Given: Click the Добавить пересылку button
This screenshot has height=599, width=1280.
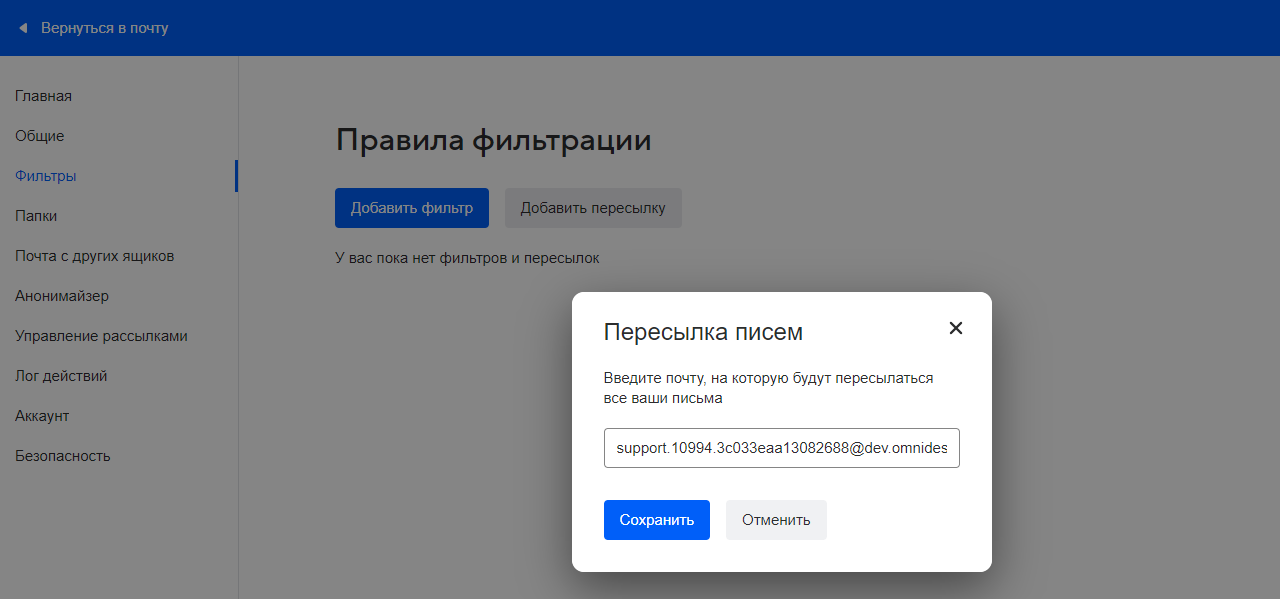Looking at the screenshot, I should pos(593,207).
